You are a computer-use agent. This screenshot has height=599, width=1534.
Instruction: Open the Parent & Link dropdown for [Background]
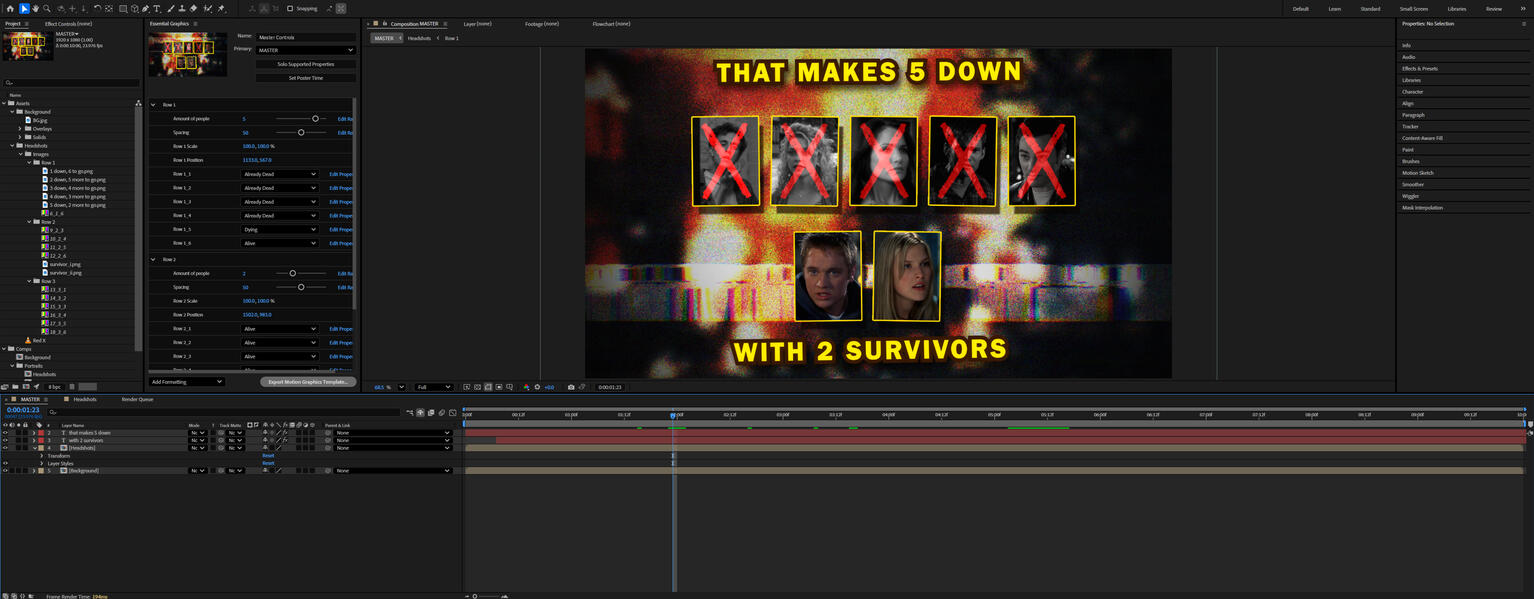pyautogui.click(x=392, y=470)
